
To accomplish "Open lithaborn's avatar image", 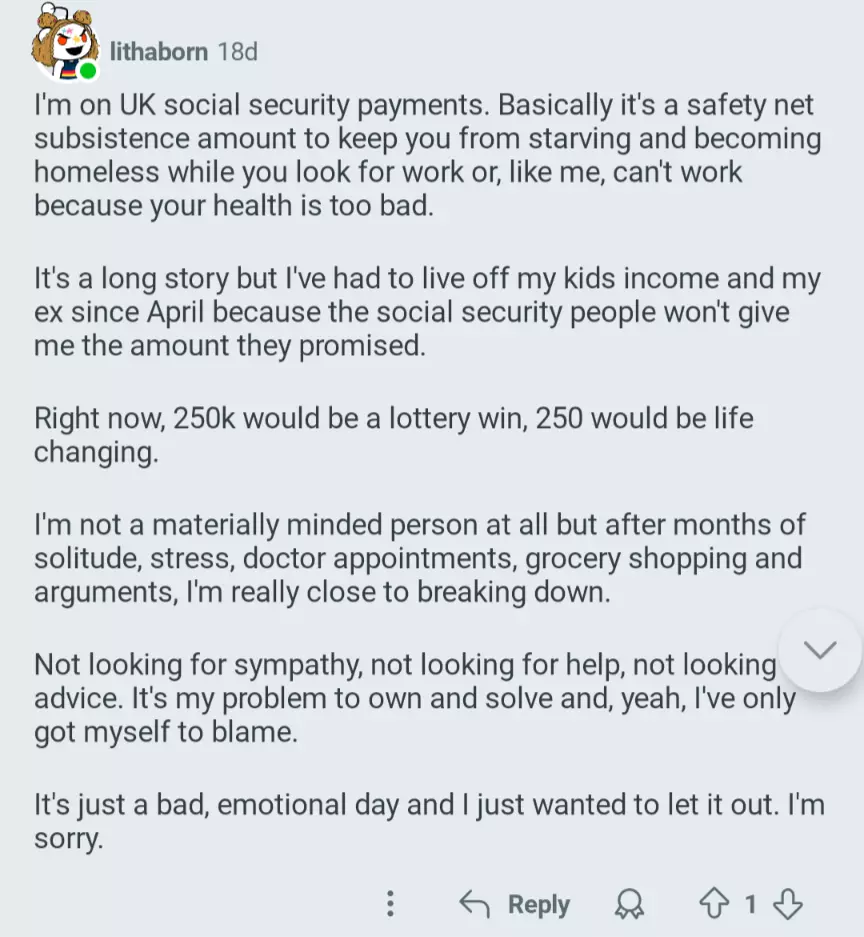I will [62, 42].
